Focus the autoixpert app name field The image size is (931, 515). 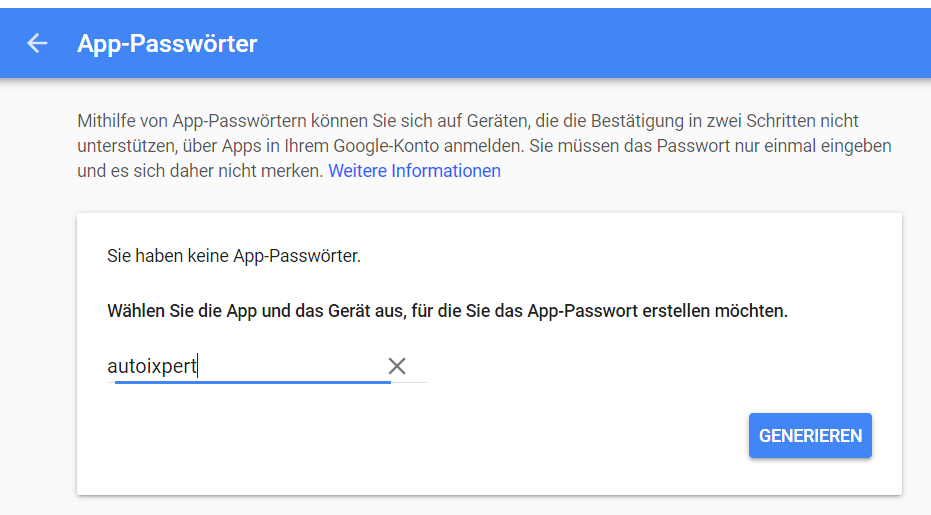point(248,366)
